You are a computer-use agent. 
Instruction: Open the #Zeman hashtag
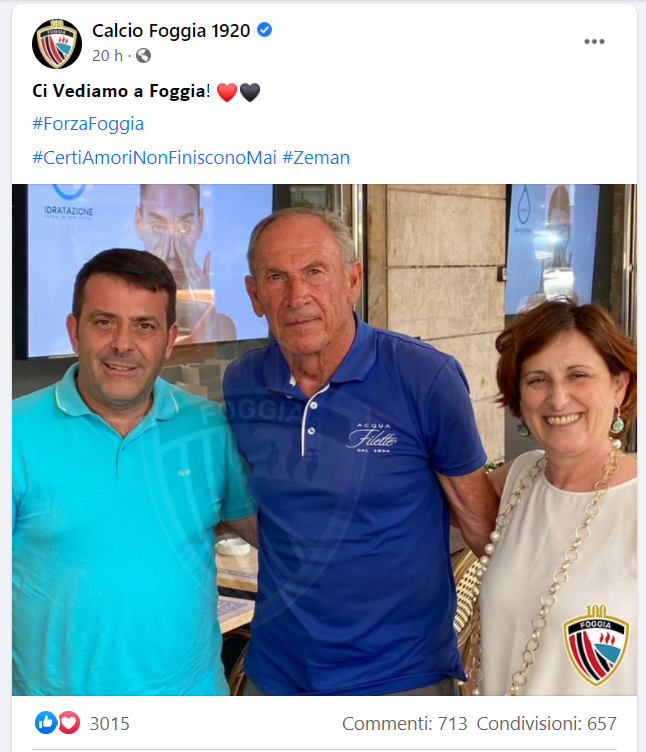coord(316,158)
